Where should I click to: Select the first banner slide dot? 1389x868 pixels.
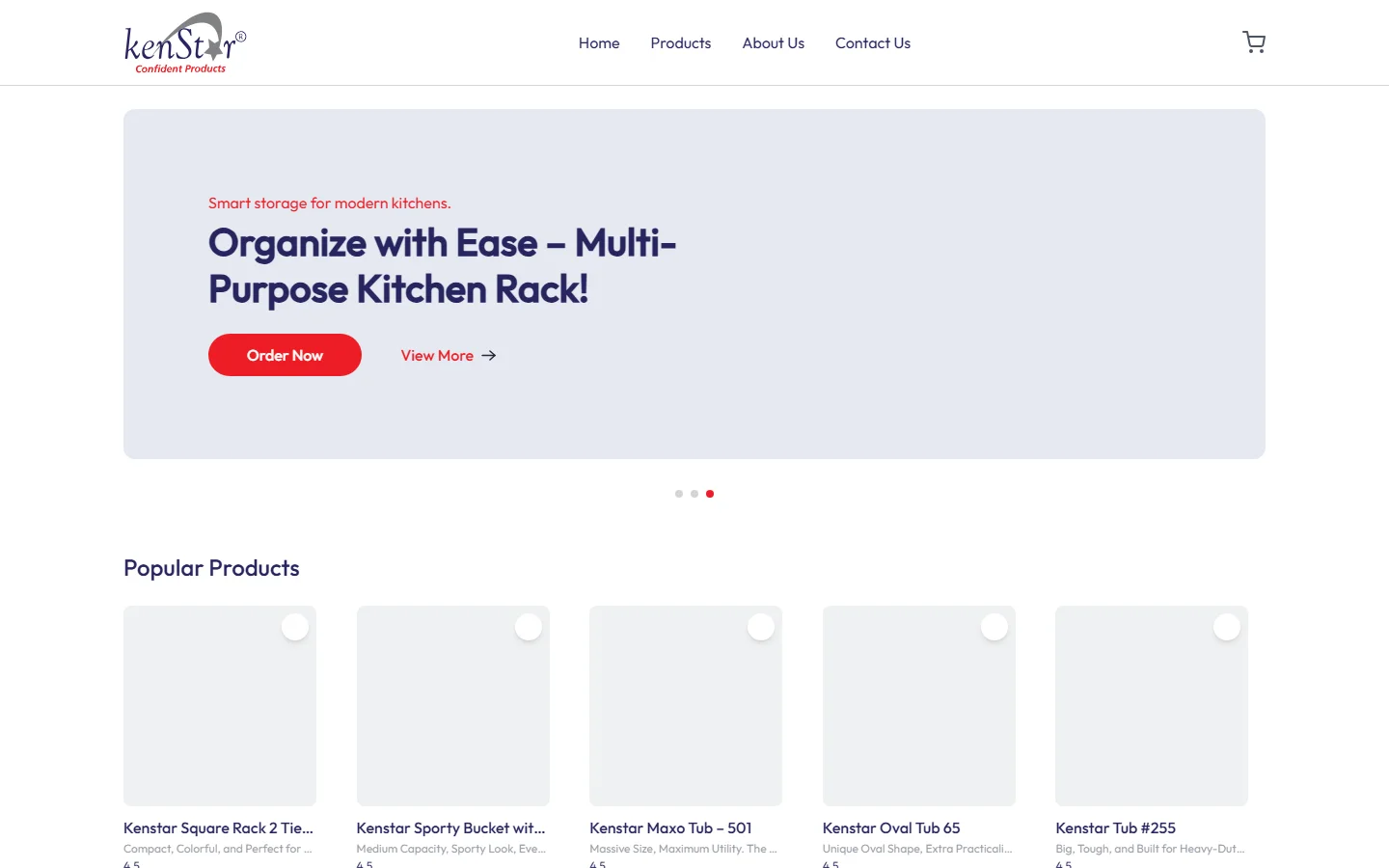(679, 494)
